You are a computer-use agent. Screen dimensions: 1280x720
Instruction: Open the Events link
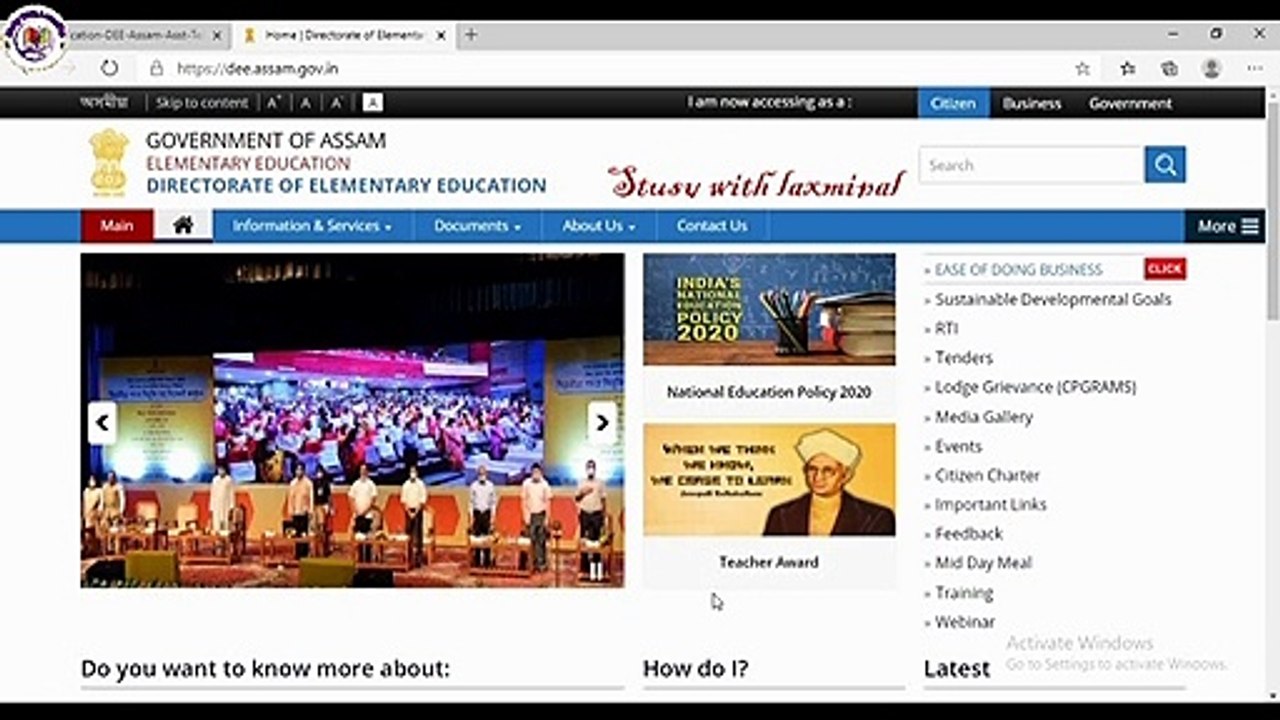point(958,446)
